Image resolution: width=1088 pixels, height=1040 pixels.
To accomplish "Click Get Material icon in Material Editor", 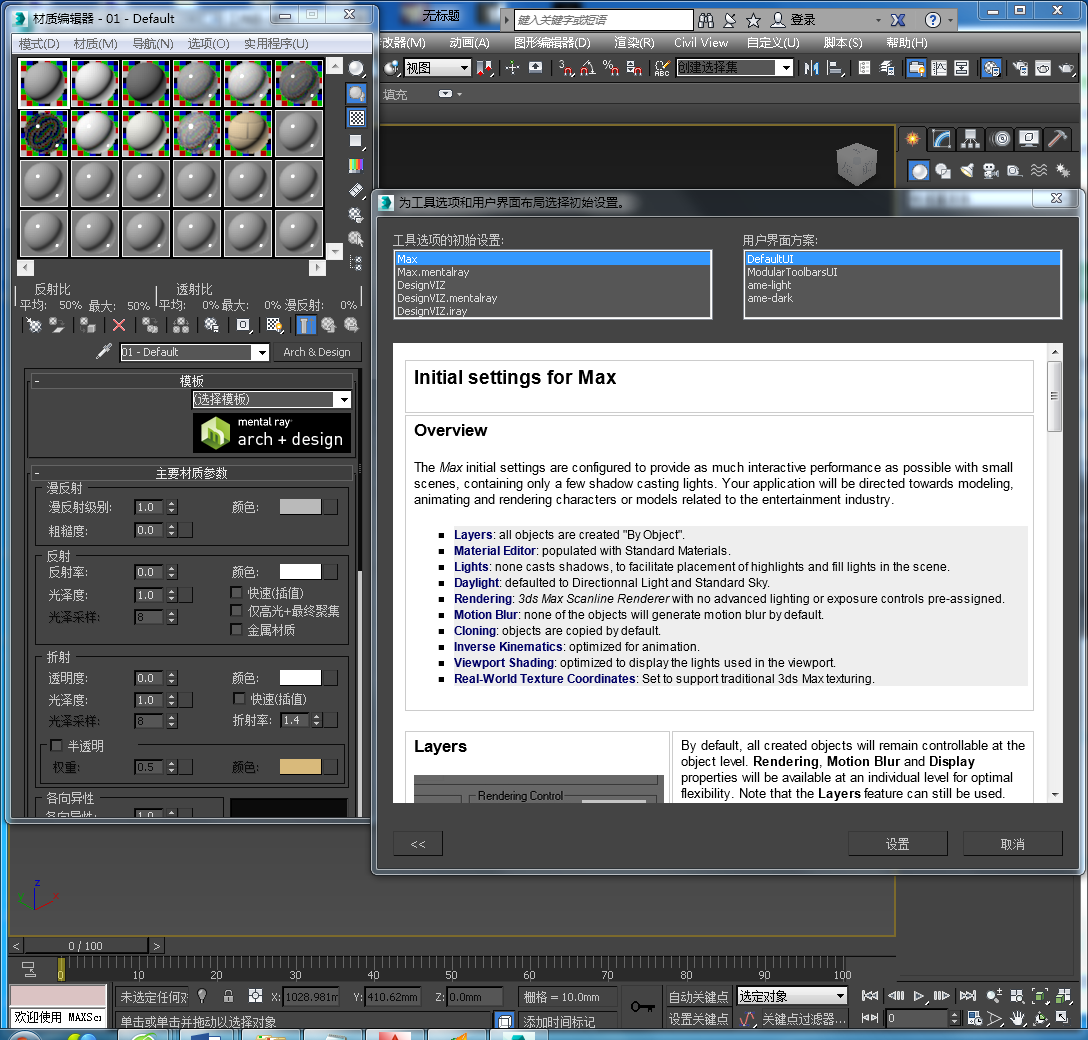I will click(33, 325).
